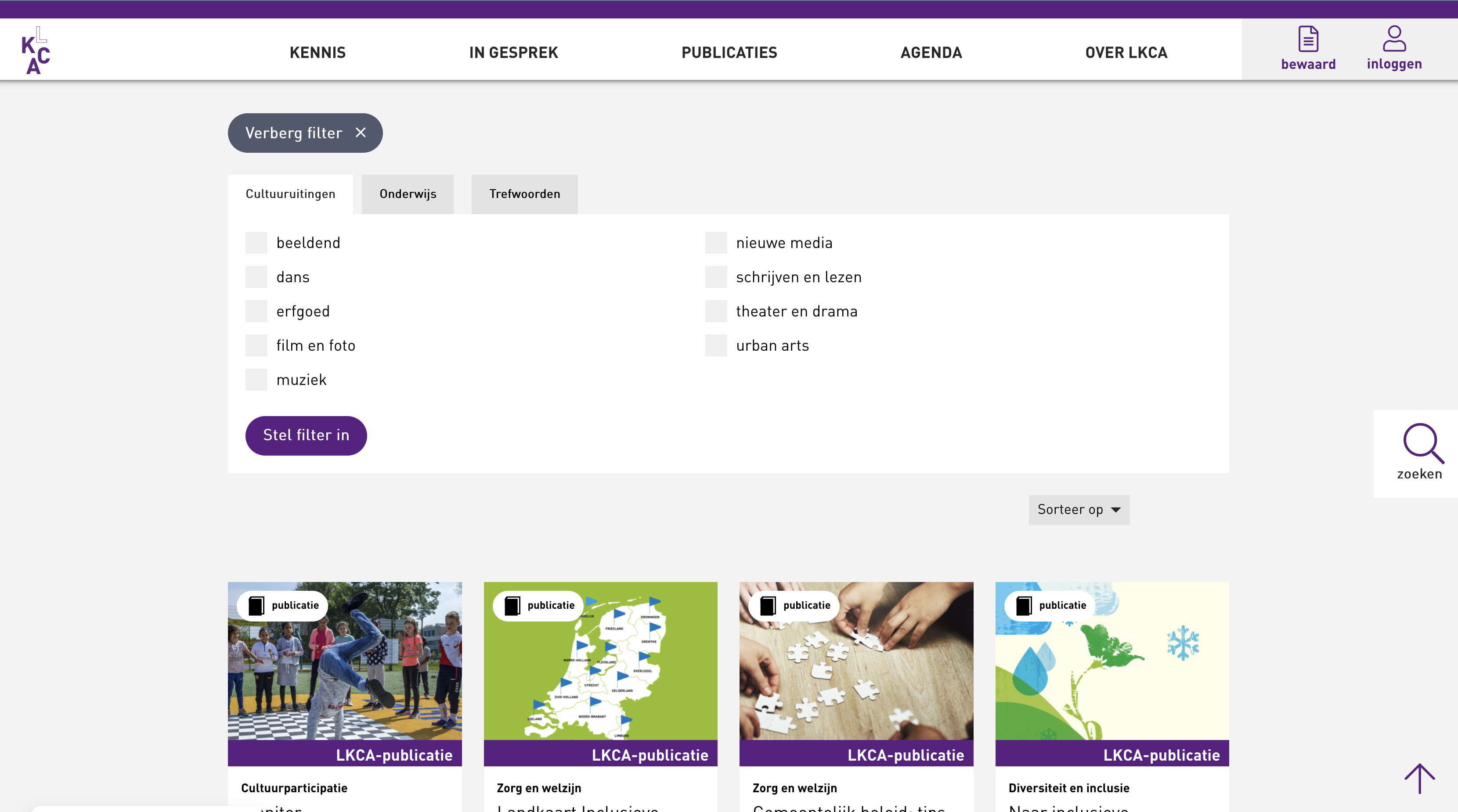This screenshot has width=1458, height=812.
Task: Open the LKCA logo home link
Action: tap(36, 50)
